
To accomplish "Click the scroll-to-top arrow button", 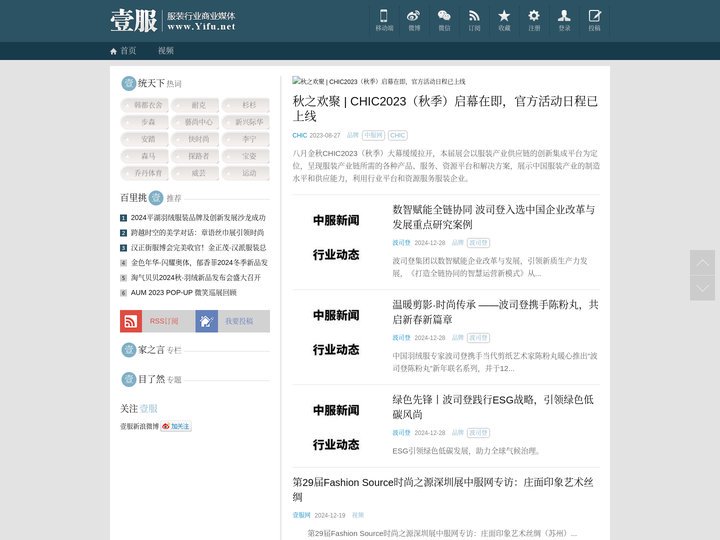I will 702,263.
